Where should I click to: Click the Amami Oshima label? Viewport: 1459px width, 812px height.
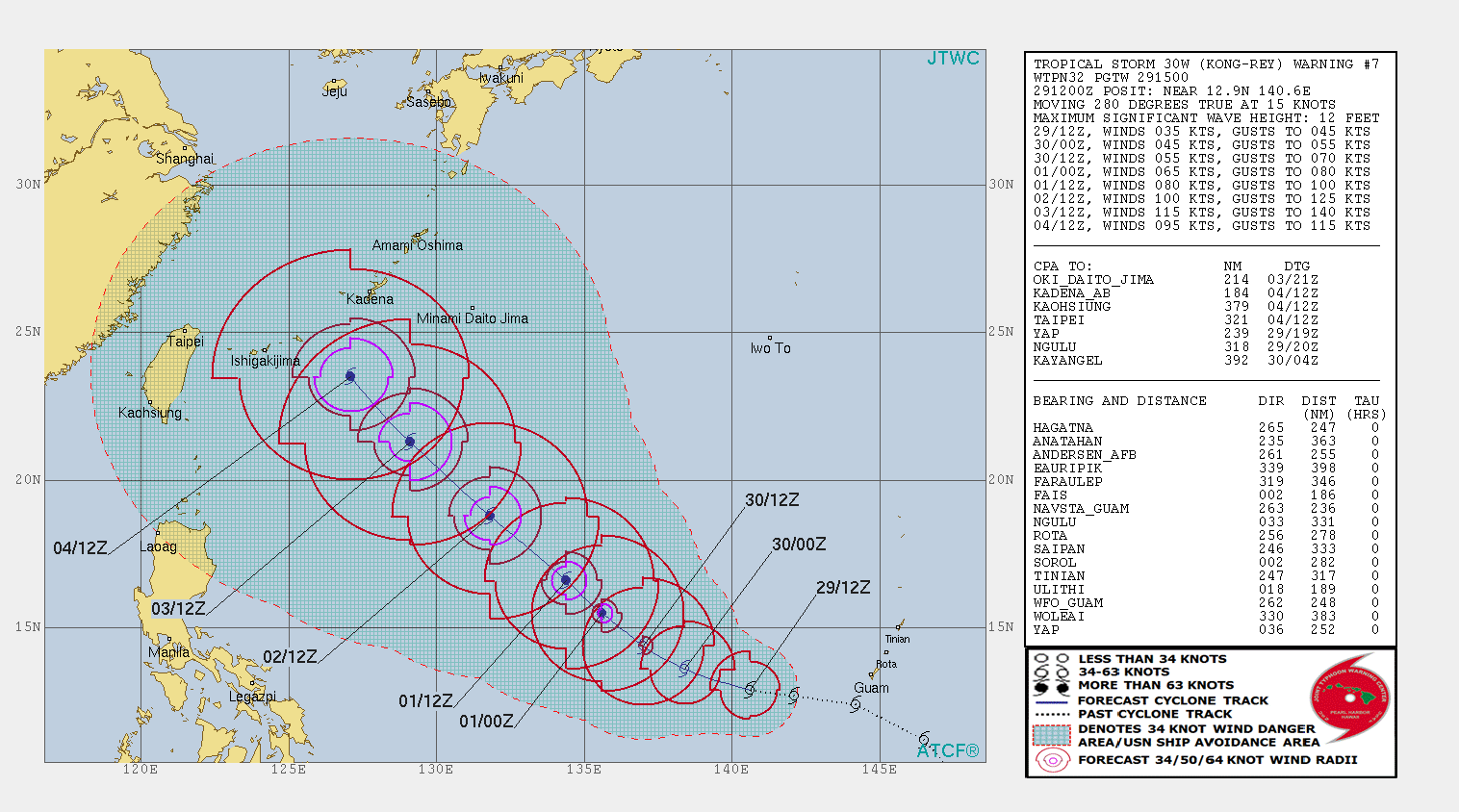coord(418,245)
